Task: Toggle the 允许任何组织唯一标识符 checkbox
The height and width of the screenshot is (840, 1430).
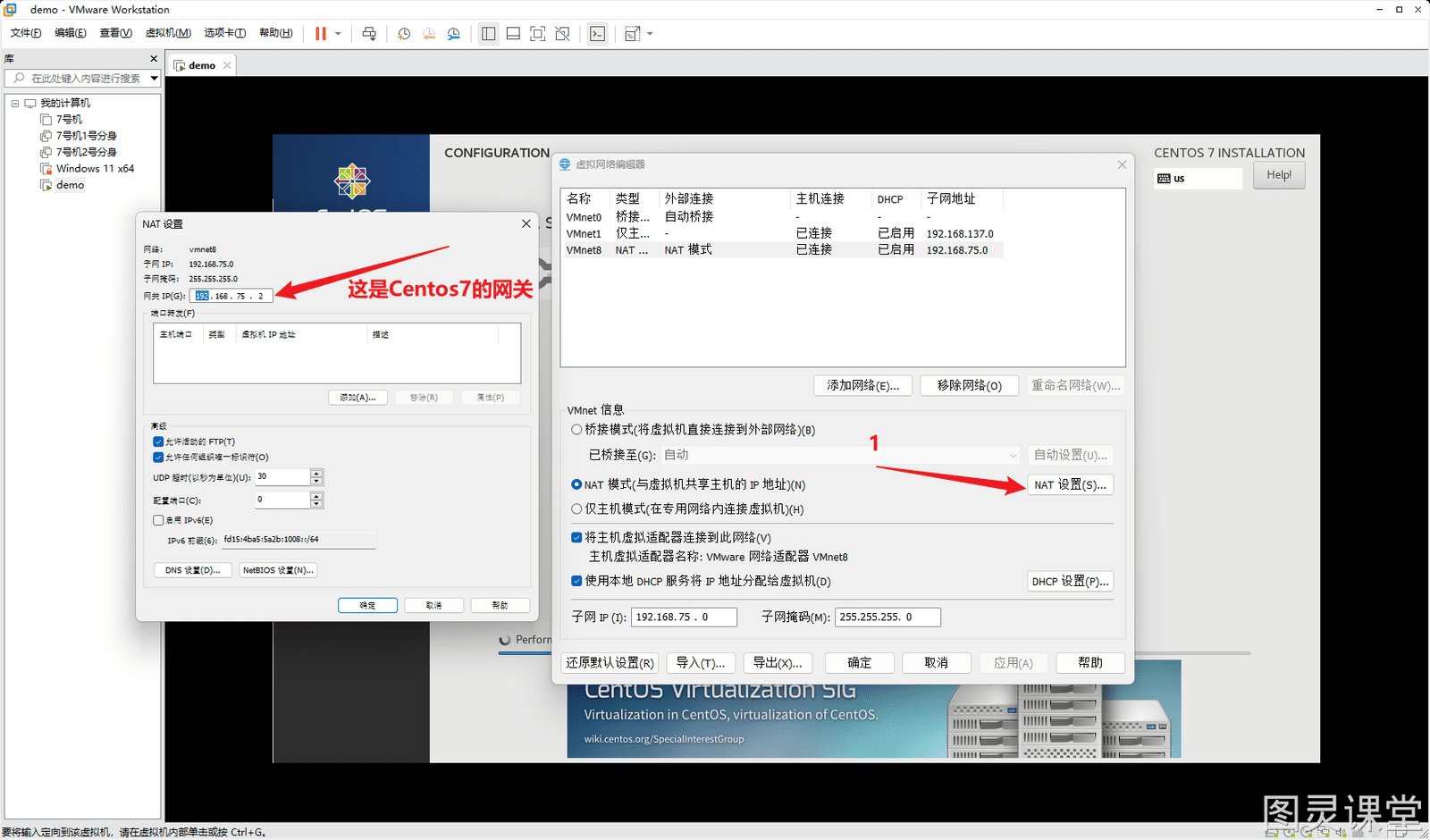Action: [158, 457]
